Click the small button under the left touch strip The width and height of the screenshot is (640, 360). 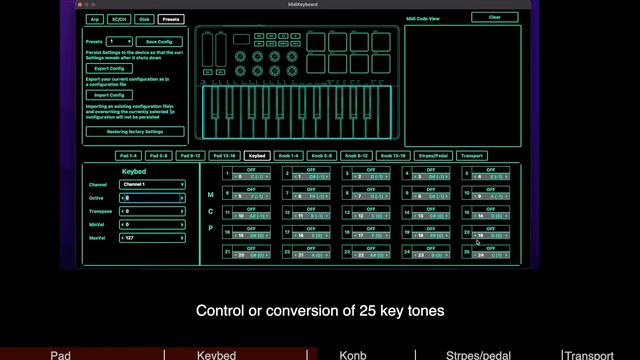(207, 72)
